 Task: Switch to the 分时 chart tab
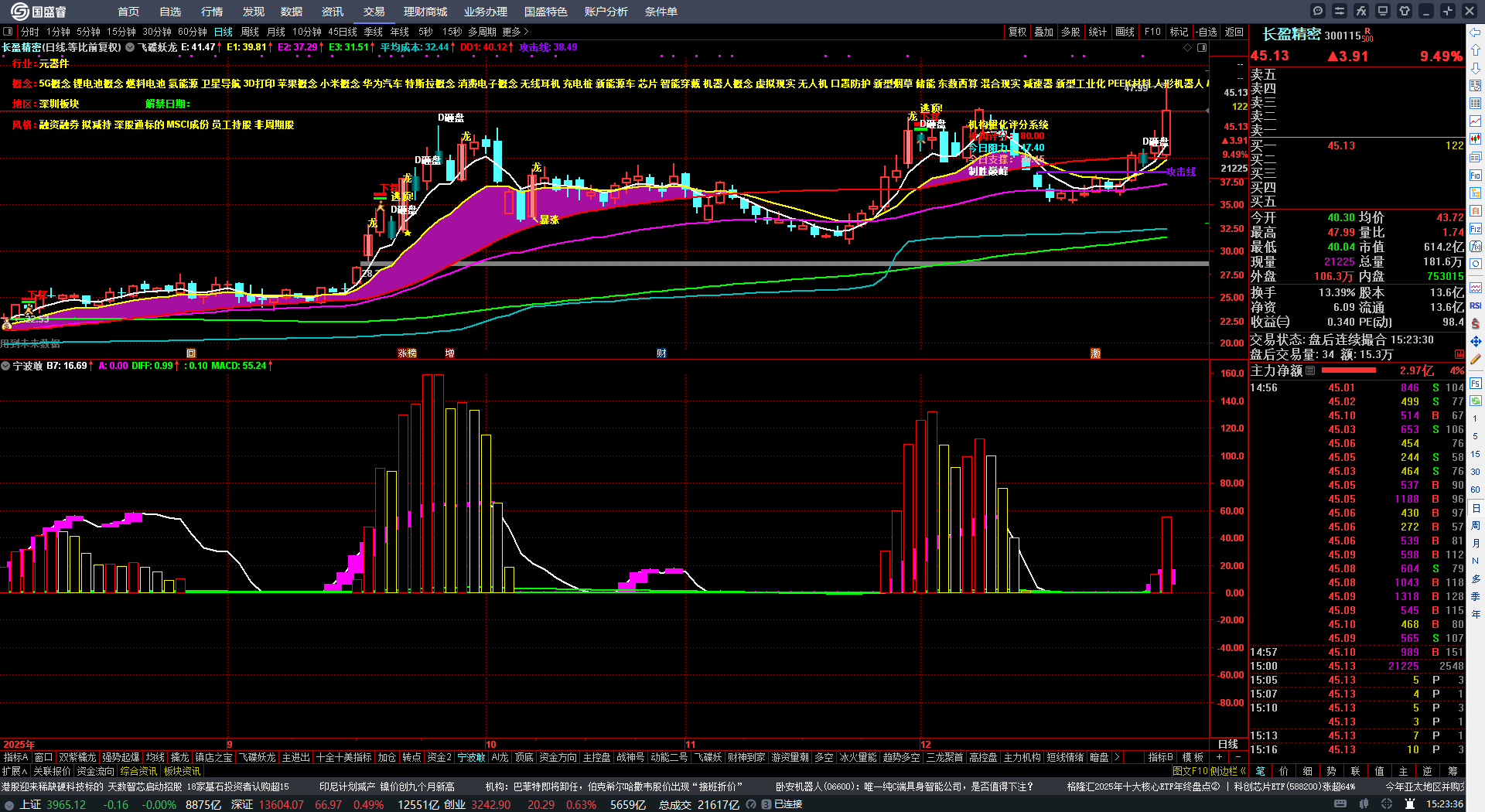pyautogui.click(x=29, y=32)
